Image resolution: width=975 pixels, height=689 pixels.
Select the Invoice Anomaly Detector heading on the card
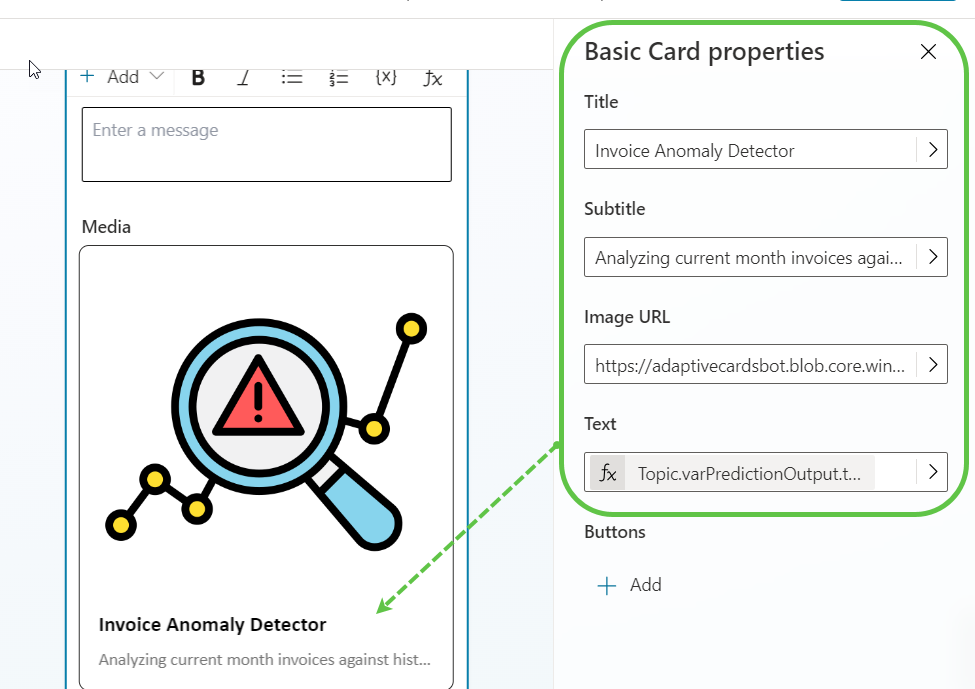click(x=212, y=624)
